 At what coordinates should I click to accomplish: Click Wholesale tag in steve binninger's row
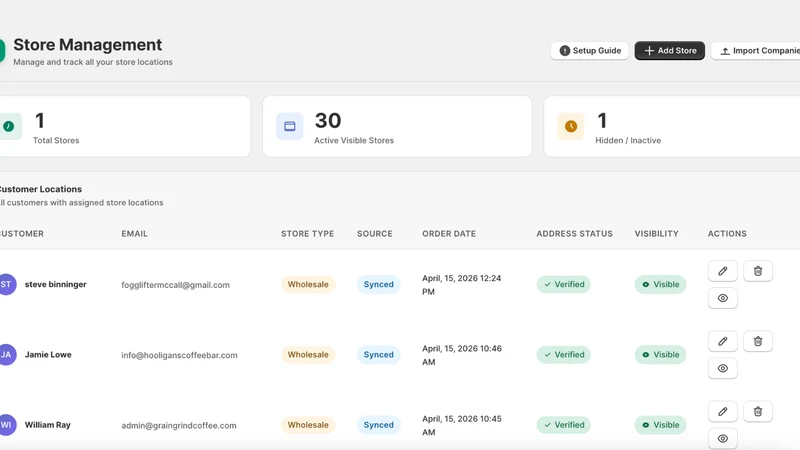coord(308,284)
